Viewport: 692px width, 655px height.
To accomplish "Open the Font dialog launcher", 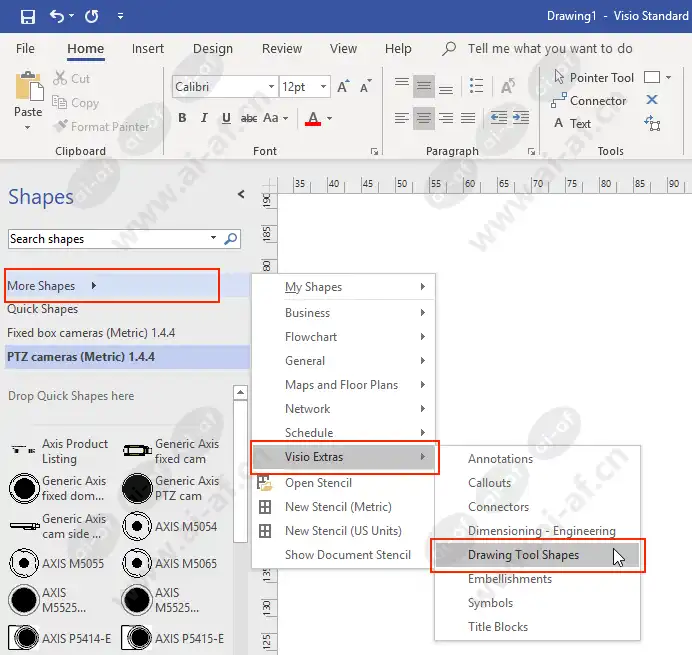I will coord(374,152).
